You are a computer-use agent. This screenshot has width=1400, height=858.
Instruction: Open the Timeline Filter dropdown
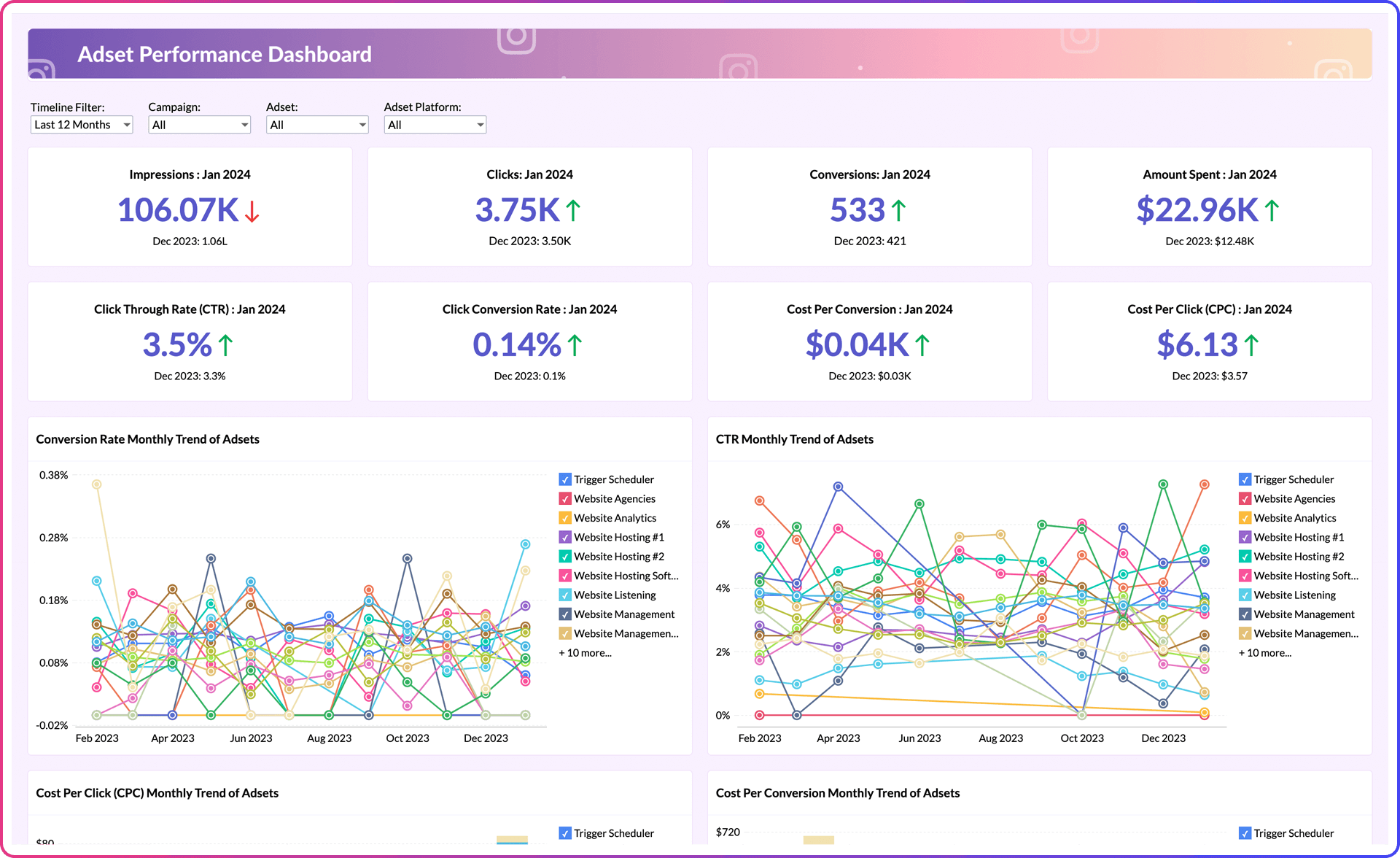click(81, 124)
